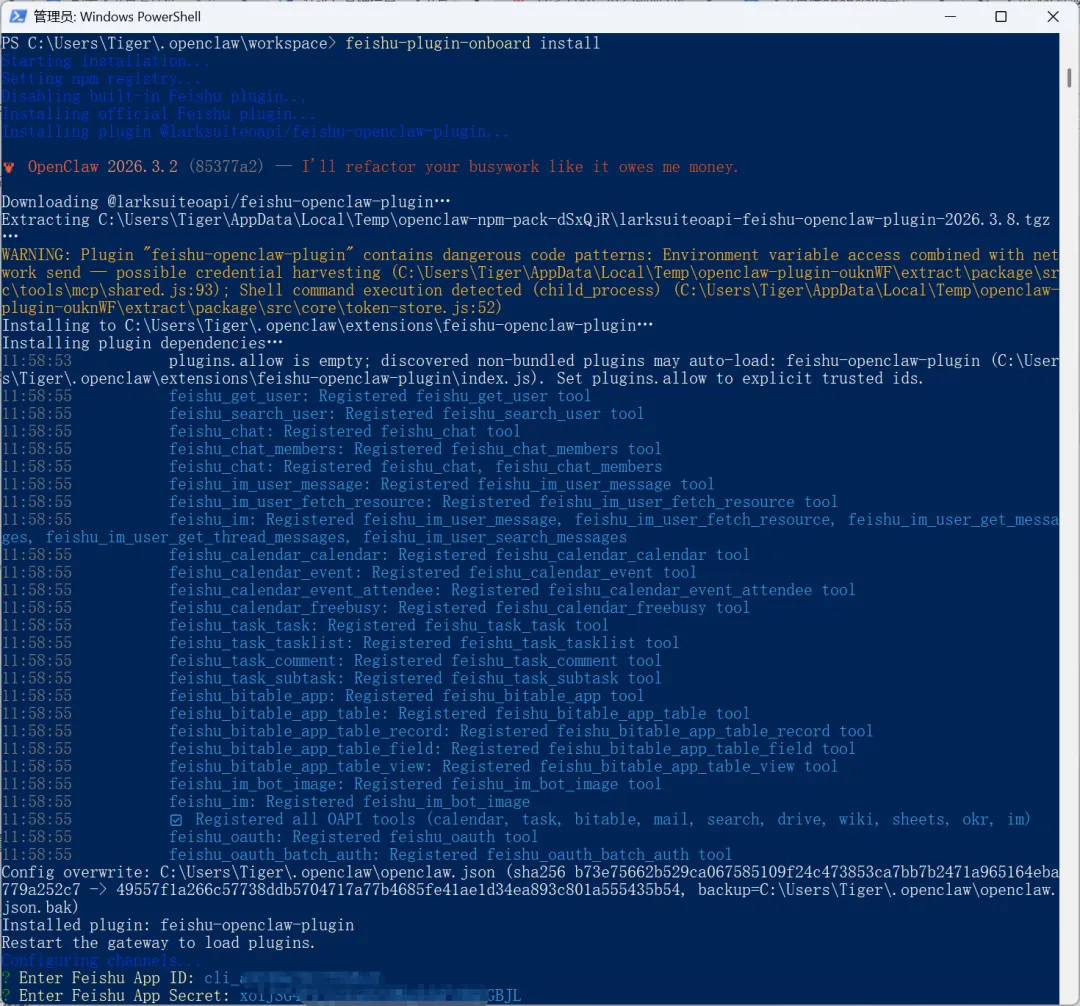Maximize the PowerShell window
The width and height of the screenshot is (1080, 1006).
click(1001, 16)
